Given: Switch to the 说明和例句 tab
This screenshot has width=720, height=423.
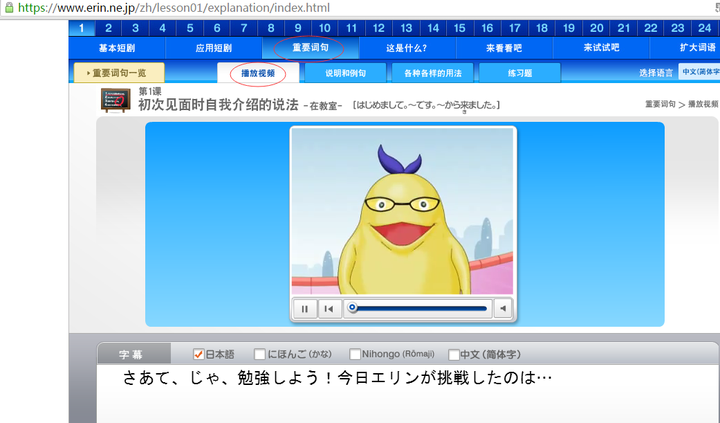Looking at the screenshot, I should [x=345, y=73].
